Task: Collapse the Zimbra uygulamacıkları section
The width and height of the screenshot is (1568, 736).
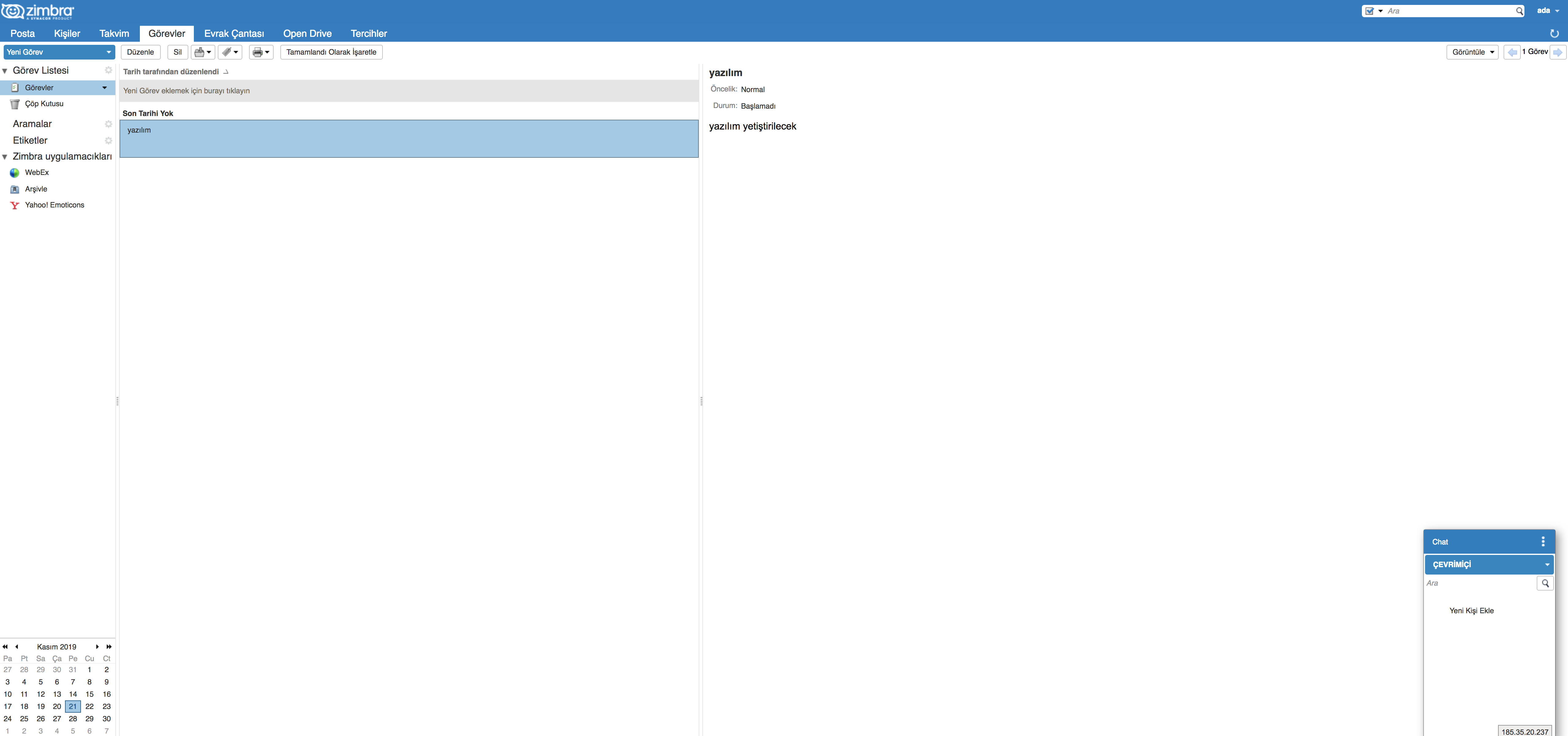Action: click(x=5, y=157)
